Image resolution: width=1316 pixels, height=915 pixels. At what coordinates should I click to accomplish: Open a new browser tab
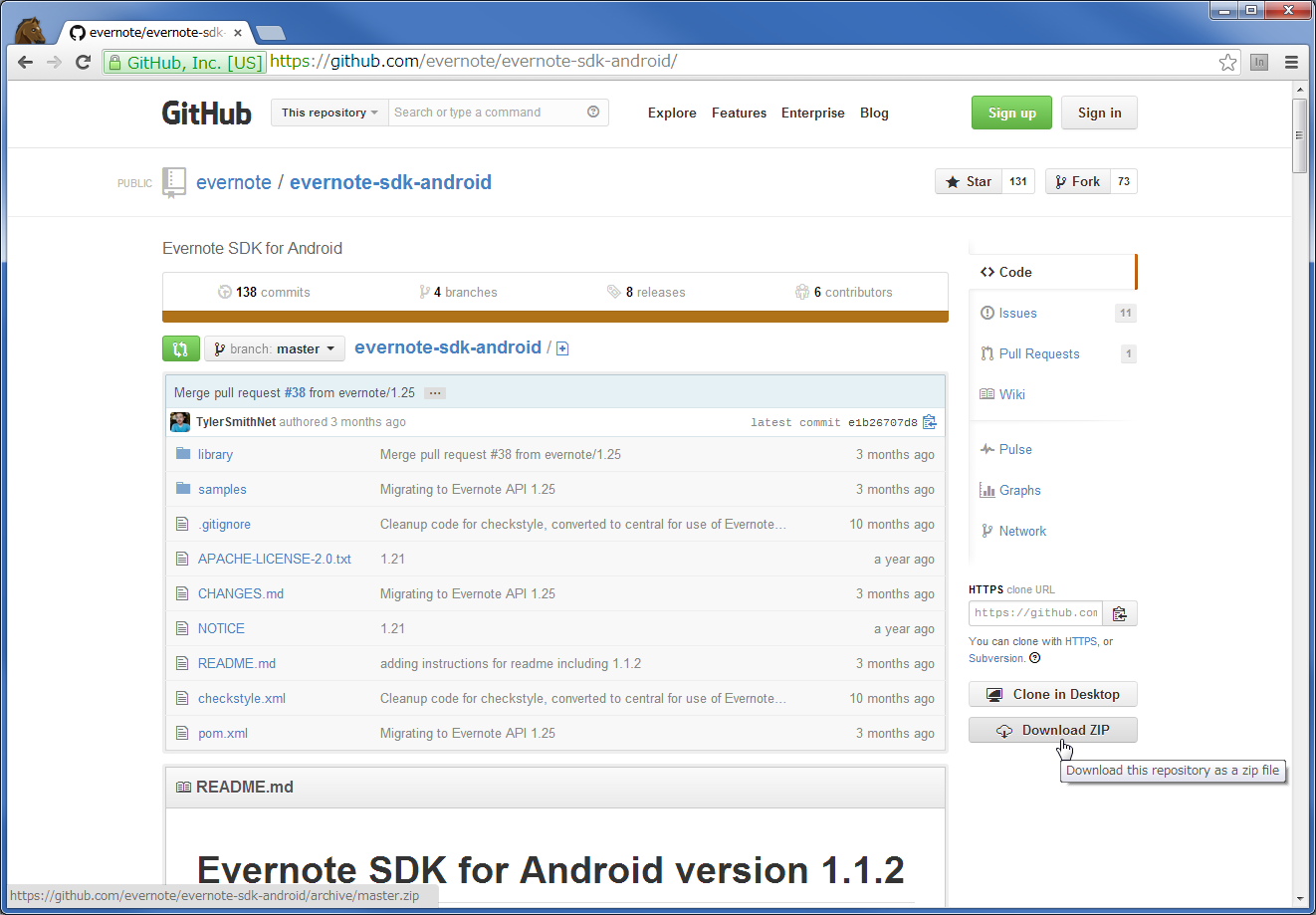coord(270,33)
